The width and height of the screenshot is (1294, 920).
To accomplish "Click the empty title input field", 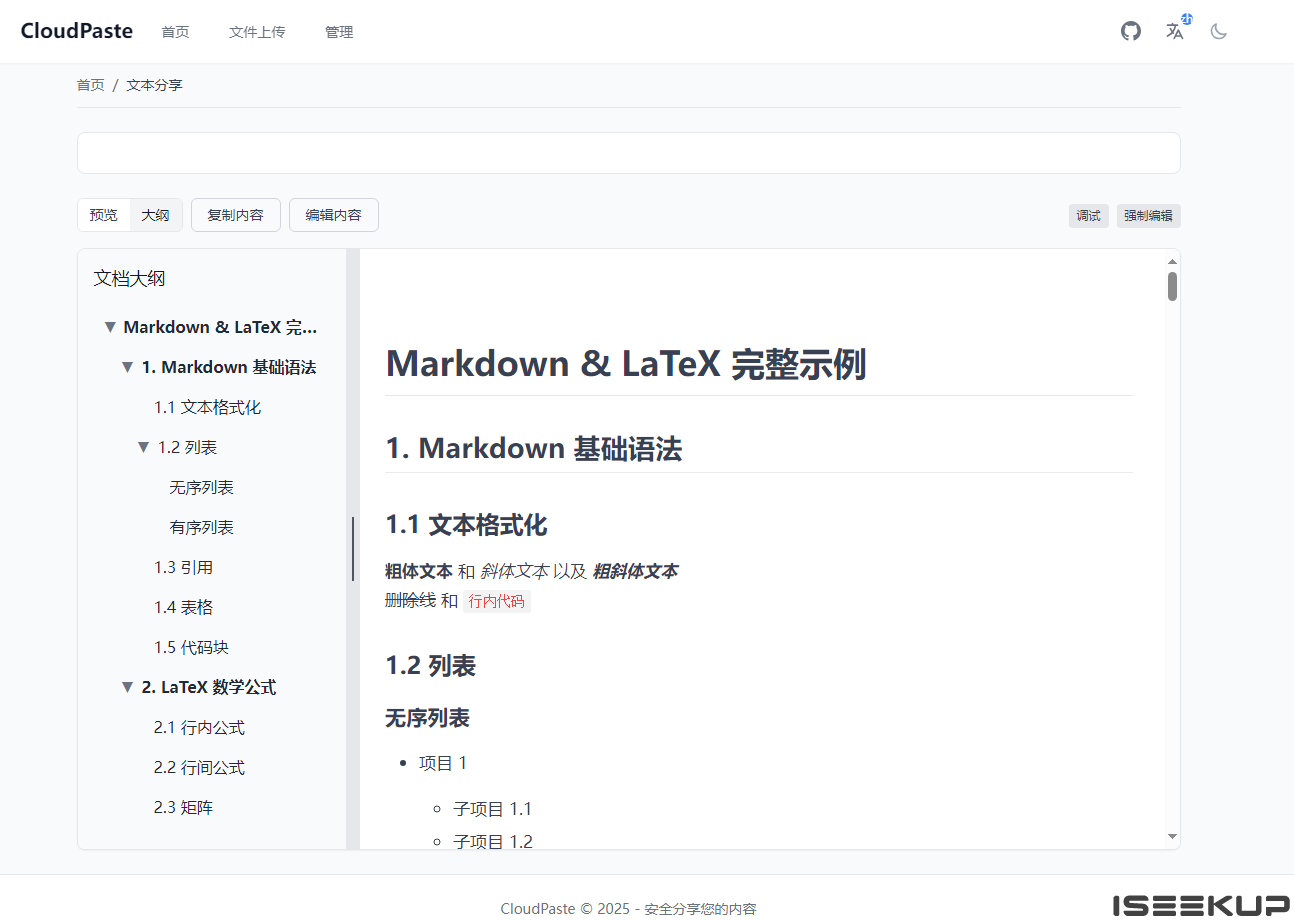I will (629, 153).
